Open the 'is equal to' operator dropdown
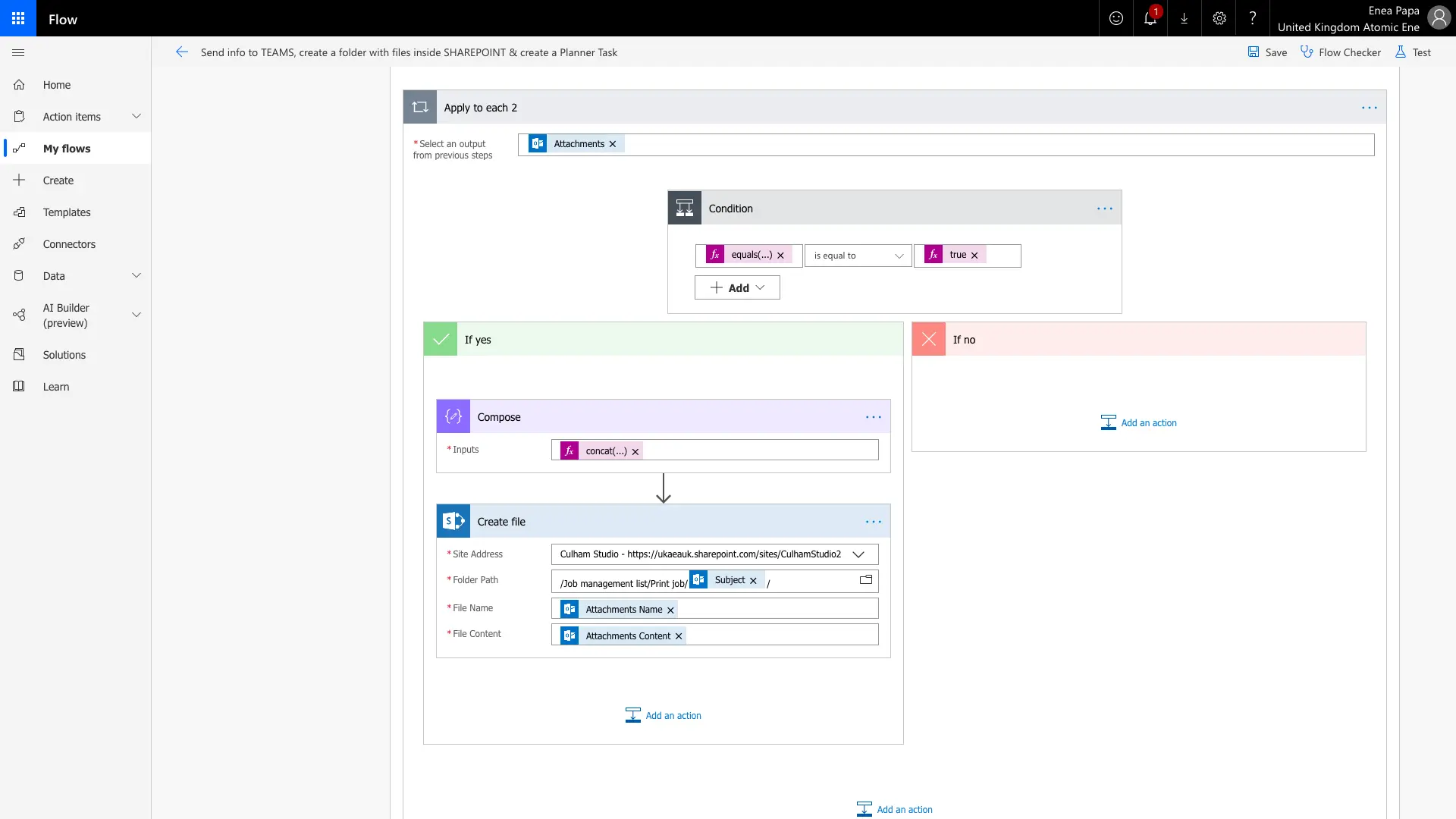Image resolution: width=1456 pixels, height=819 pixels. (858, 256)
